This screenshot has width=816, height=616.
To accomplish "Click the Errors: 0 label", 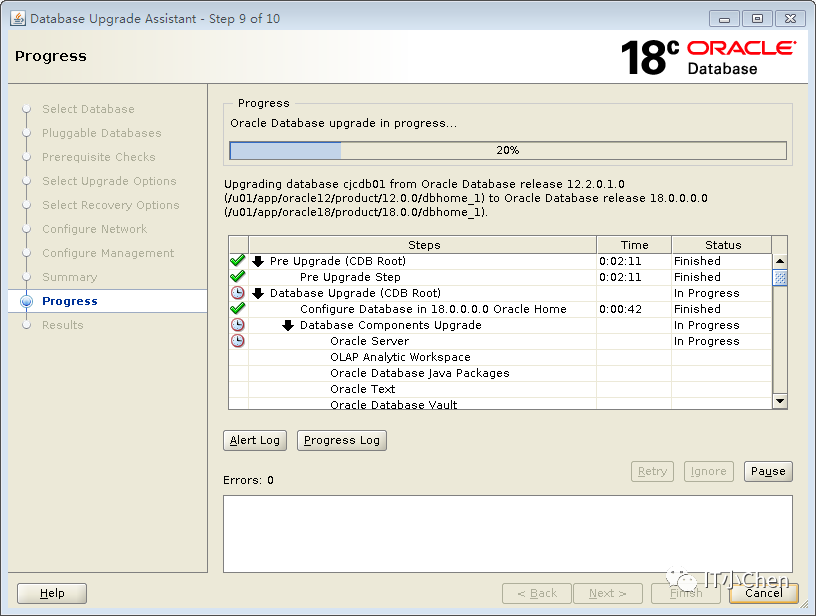I will (248, 480).
